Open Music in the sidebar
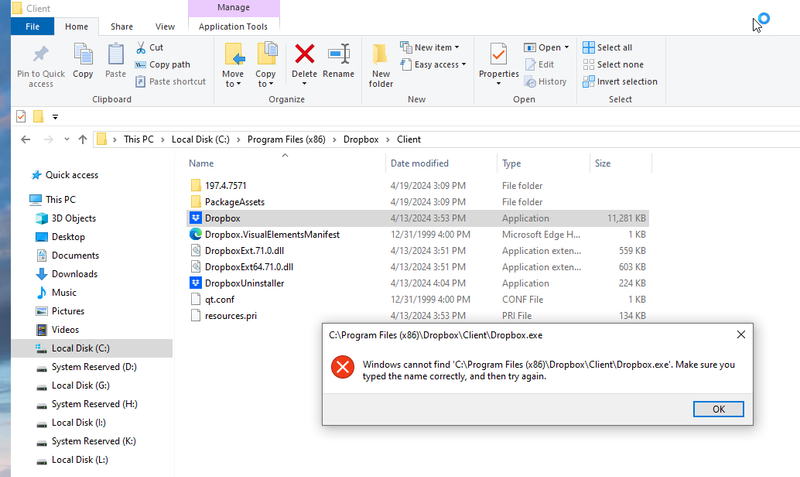The height and width of the screenshot is (477, 800). (64, 292)
